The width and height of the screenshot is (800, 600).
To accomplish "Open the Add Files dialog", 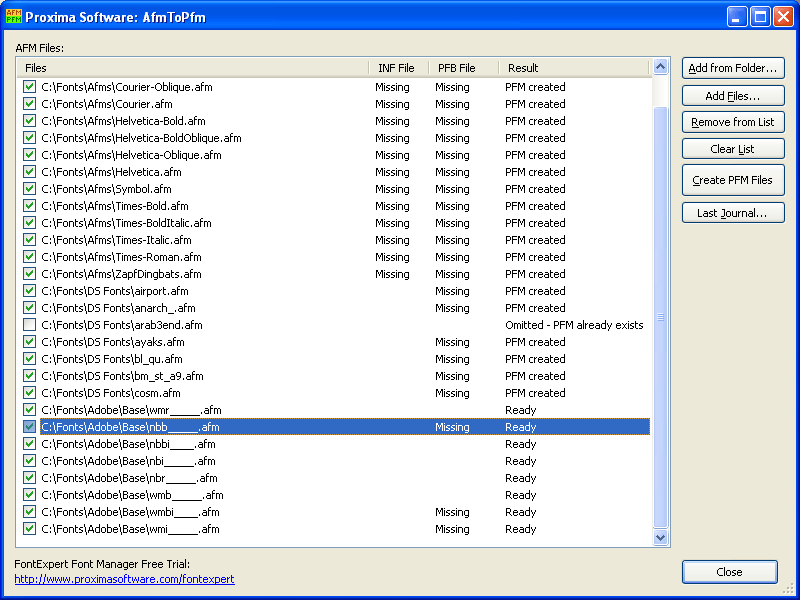I will tap(733, 96).
